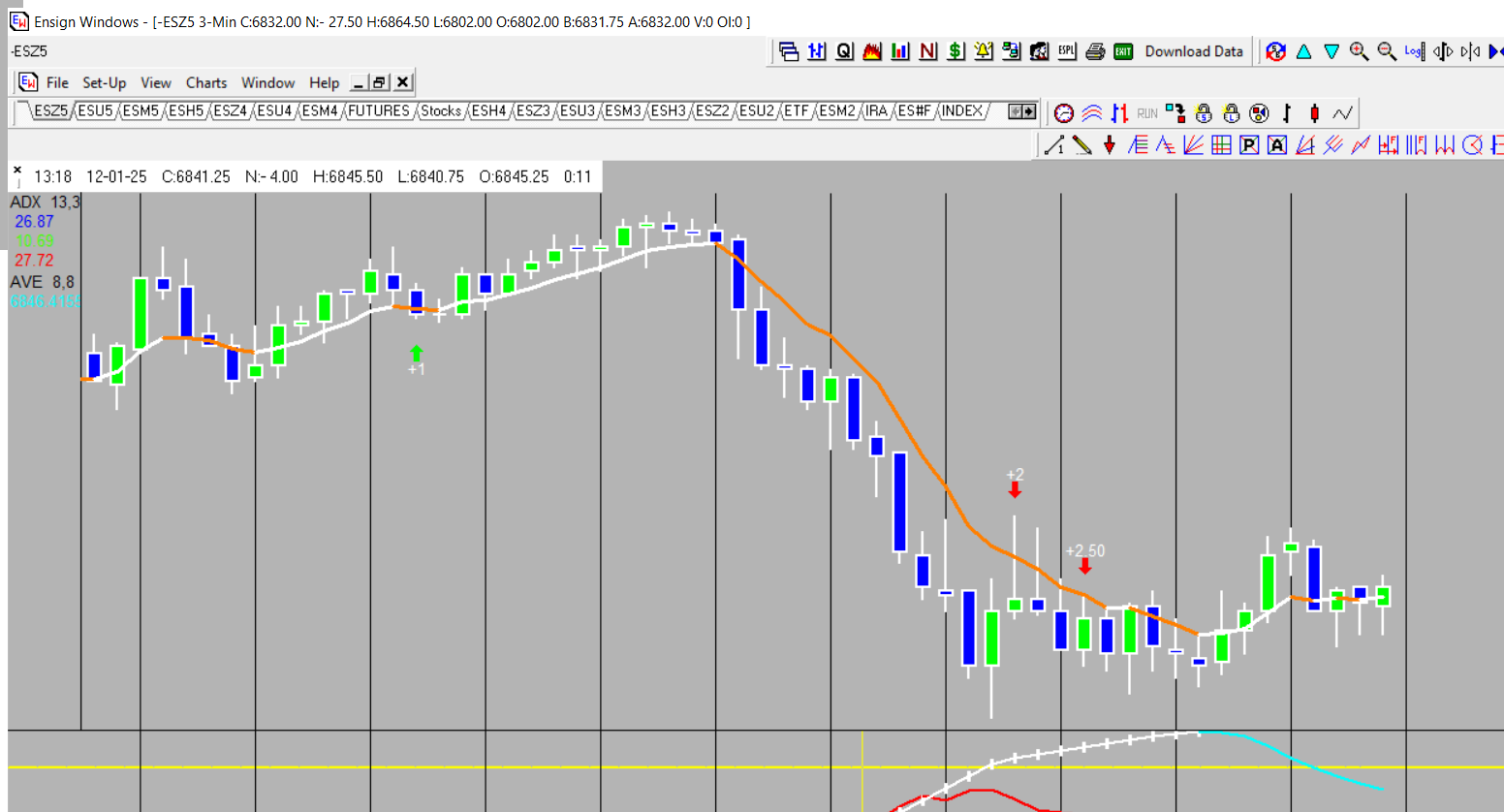Click the printer icon
The height and width of the screenshot is (812, 1504).
(1095, 51)
